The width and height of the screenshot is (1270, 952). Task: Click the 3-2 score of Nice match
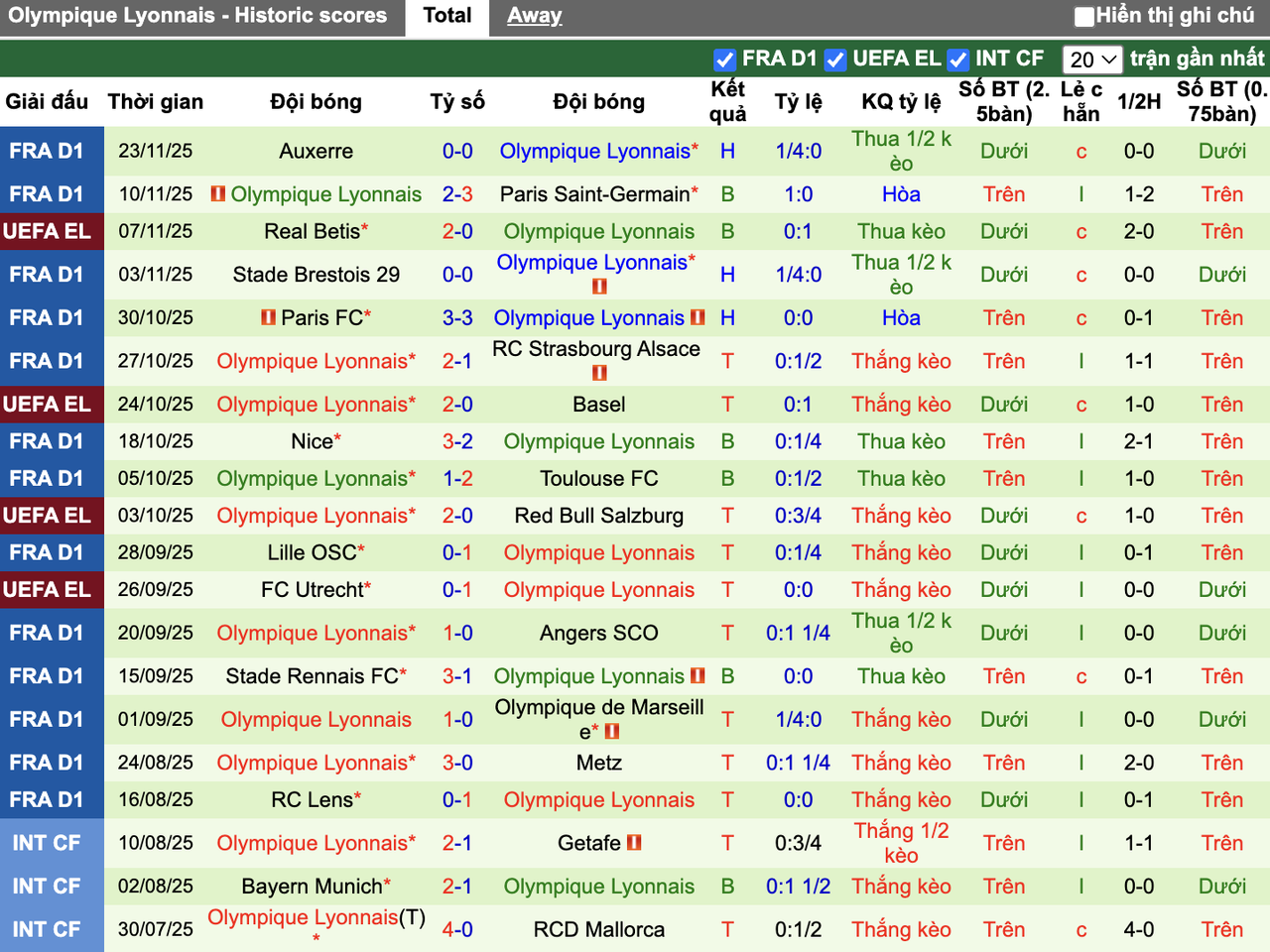tap(457, 441)
